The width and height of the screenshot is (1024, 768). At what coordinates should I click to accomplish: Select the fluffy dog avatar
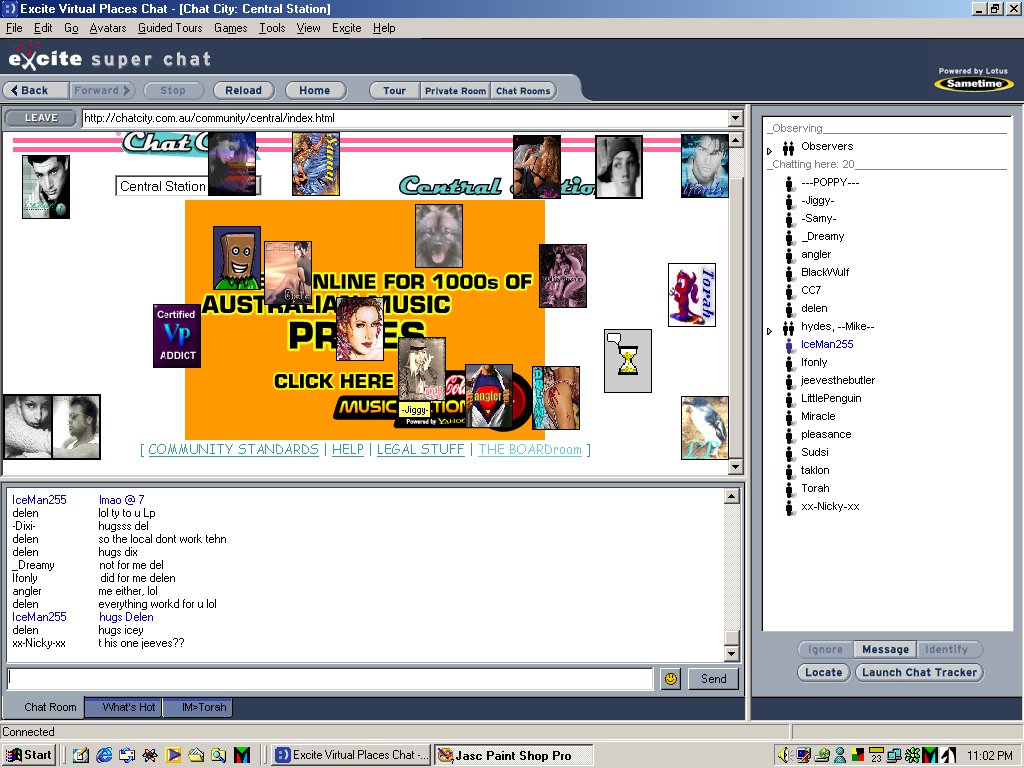[438, 236]
